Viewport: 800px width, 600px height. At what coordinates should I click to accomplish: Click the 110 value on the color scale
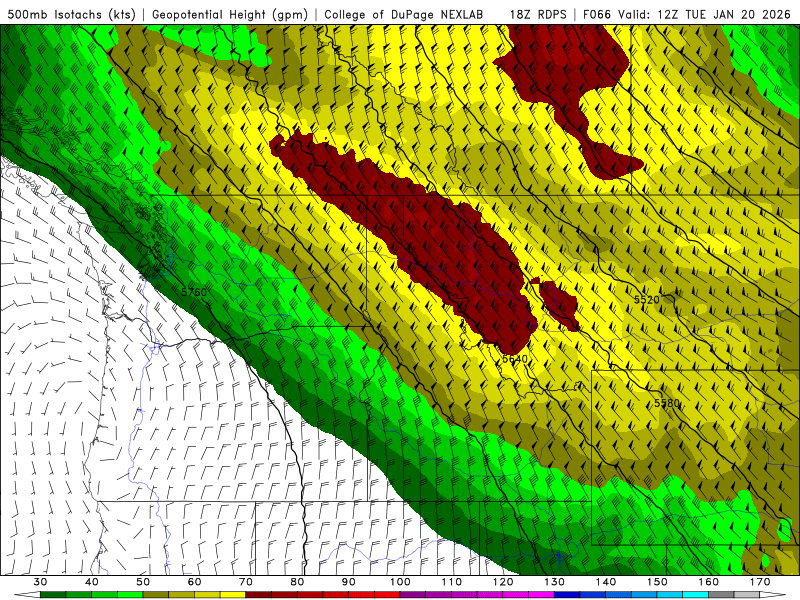tap(452, 582)
